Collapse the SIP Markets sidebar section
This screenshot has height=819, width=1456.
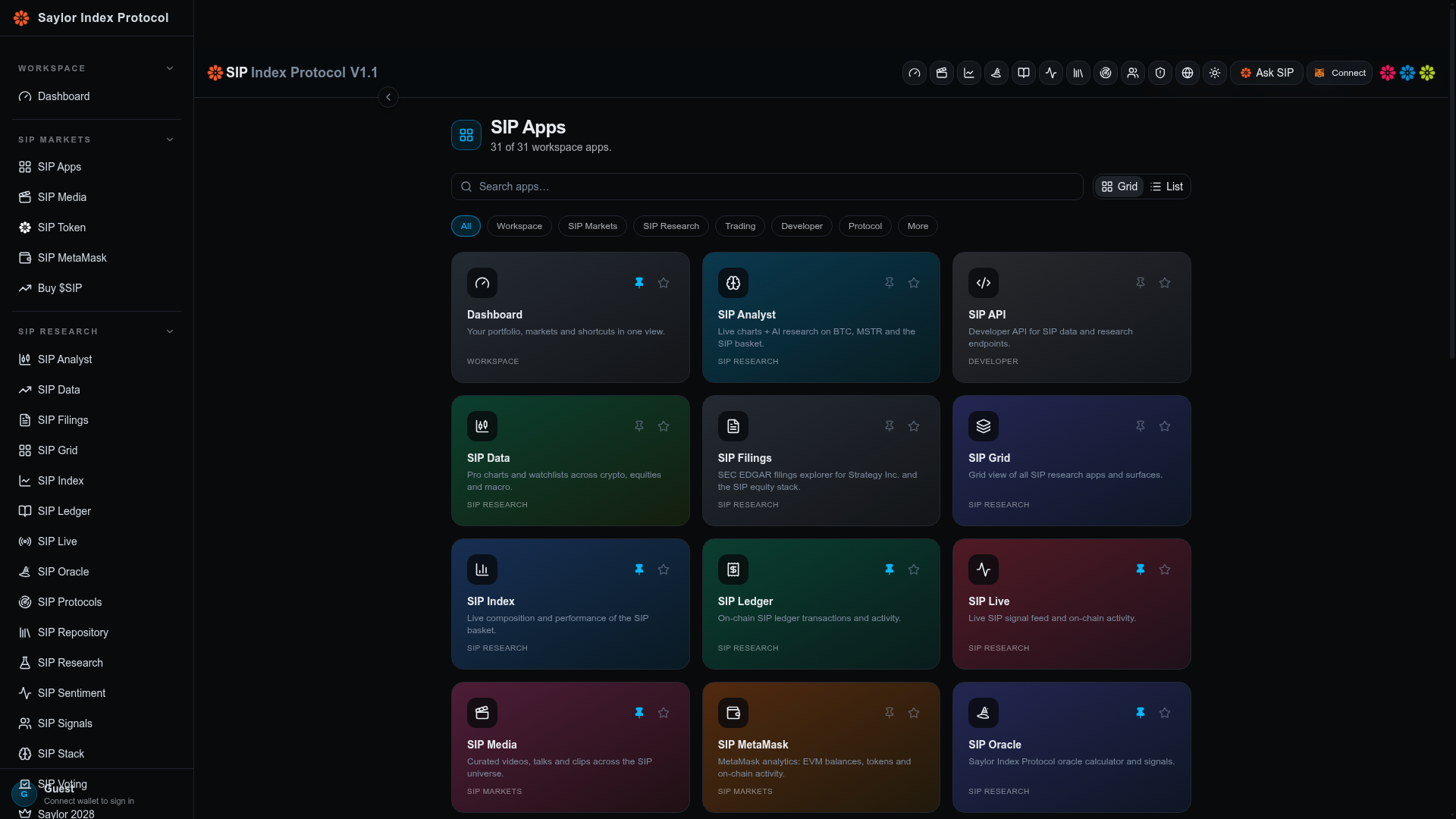[x=170, y=140]
